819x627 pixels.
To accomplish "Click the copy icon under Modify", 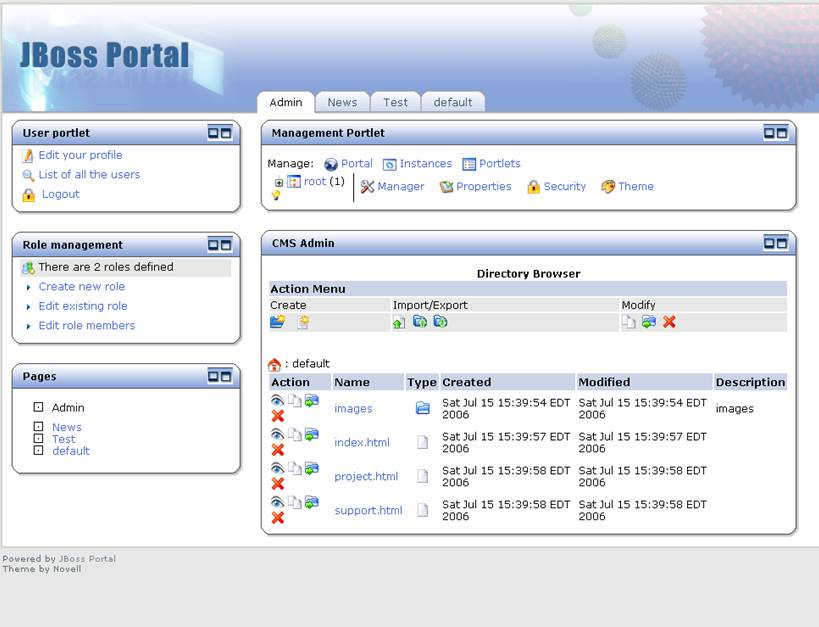I will pos(628,322).
